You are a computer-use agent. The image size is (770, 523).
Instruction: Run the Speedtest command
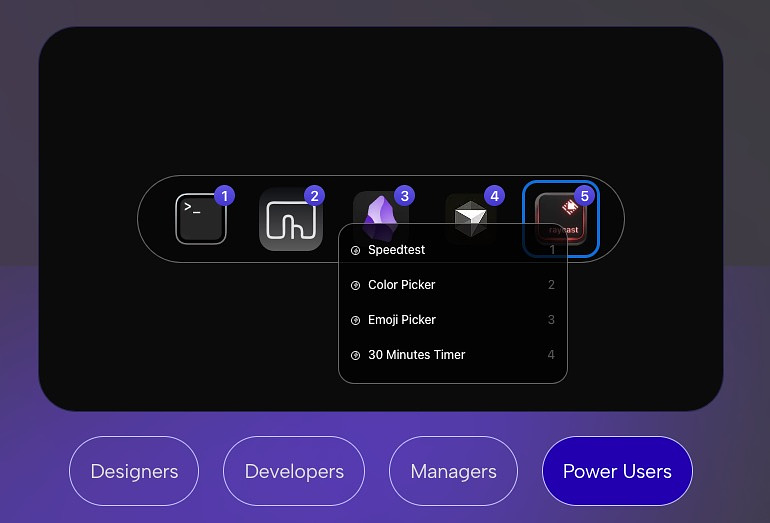[453, 250]
